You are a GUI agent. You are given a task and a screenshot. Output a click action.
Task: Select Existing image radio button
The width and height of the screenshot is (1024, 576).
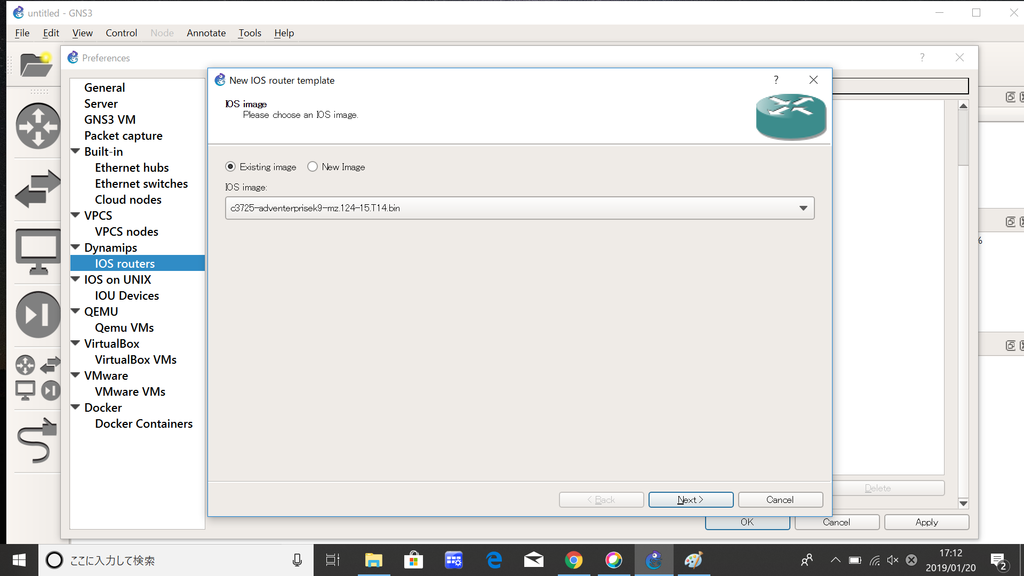pos(230,167)
